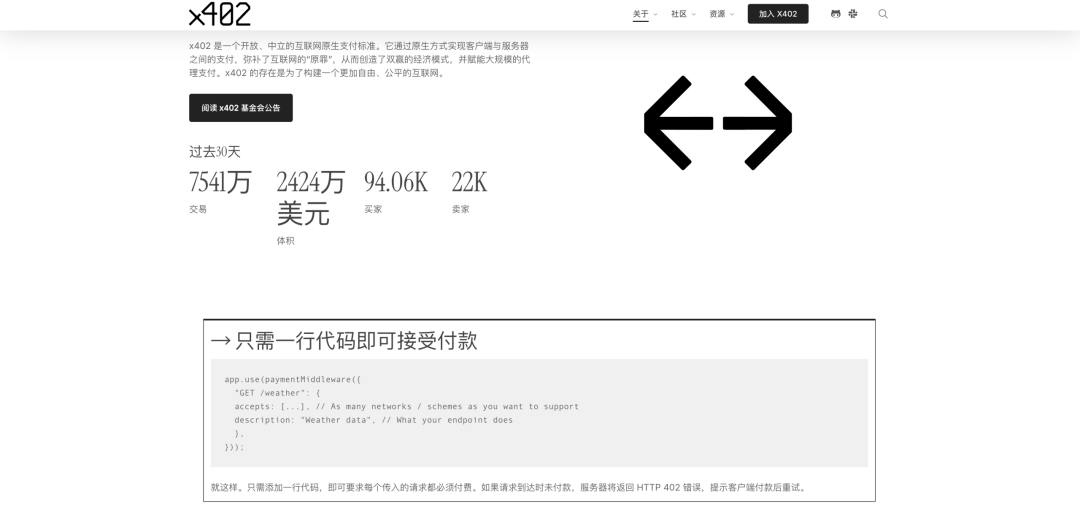Click the right arrow graphic
Viewport: 1080px width, 508px height.
click(757, 123)
